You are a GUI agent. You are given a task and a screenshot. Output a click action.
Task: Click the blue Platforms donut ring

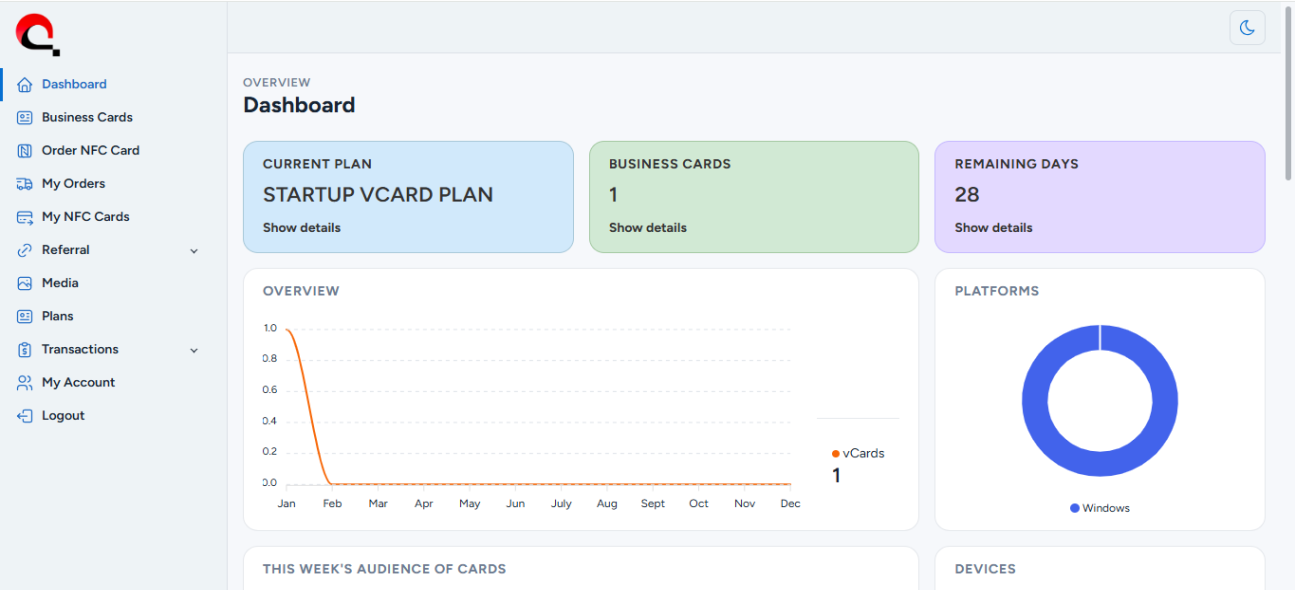coord(1035,400)
